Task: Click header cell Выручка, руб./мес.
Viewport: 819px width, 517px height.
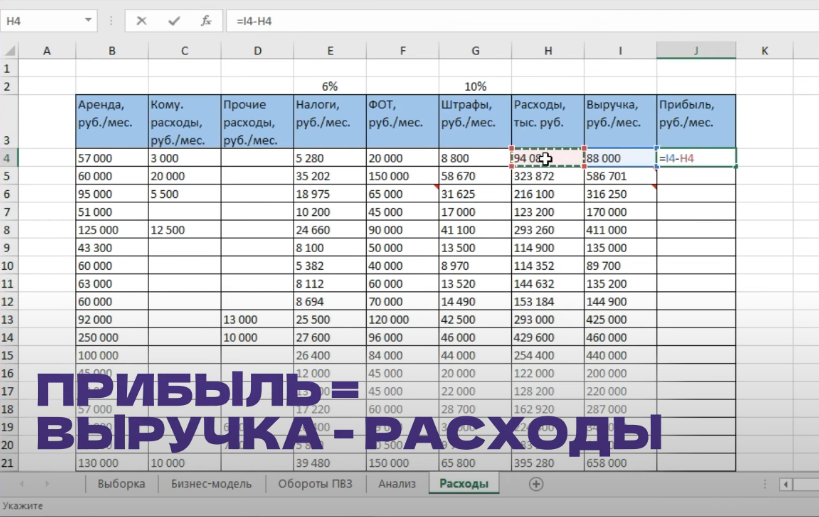Action: [x=621, y=122]
